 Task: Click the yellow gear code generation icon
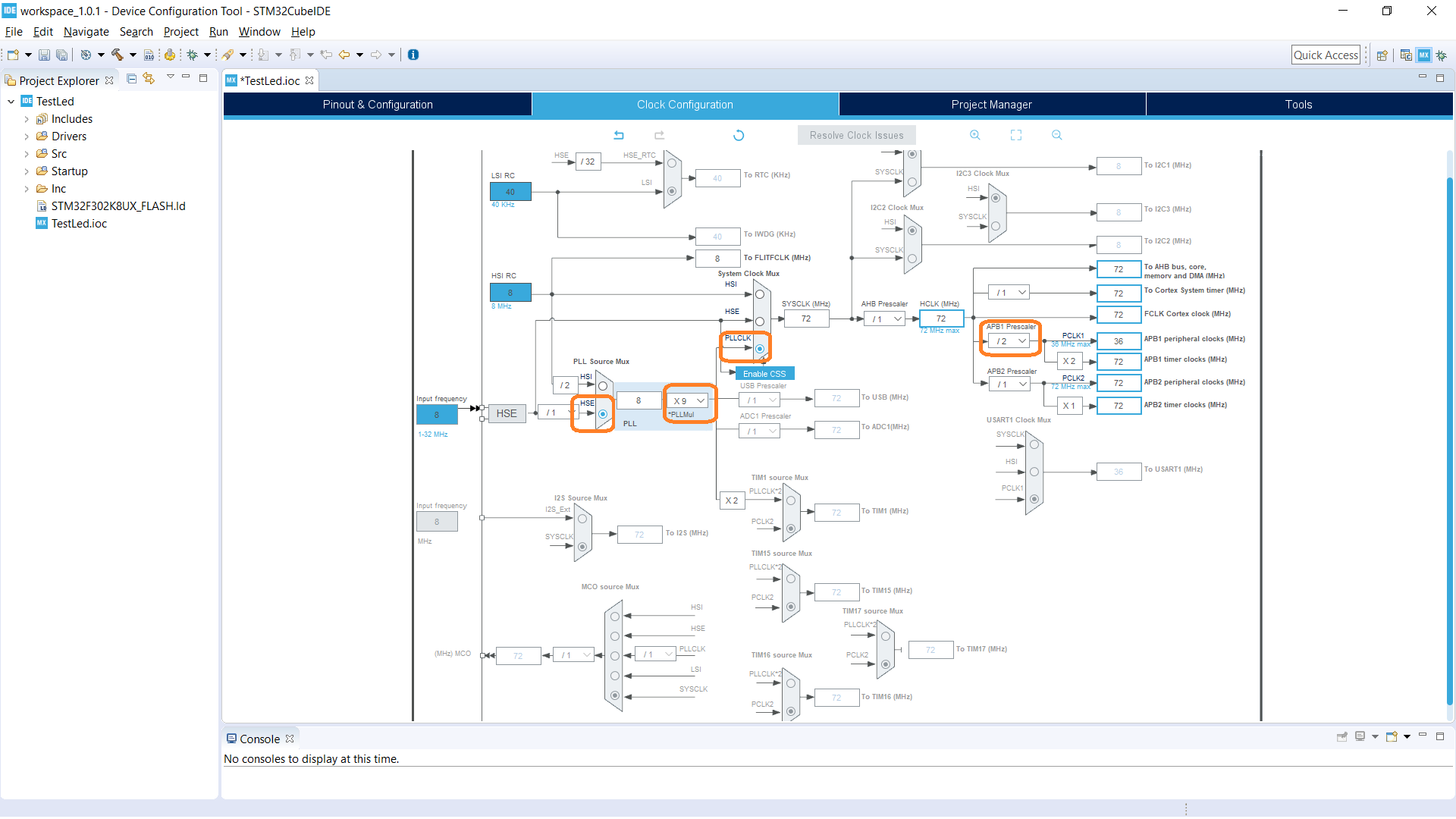(170, 55)
